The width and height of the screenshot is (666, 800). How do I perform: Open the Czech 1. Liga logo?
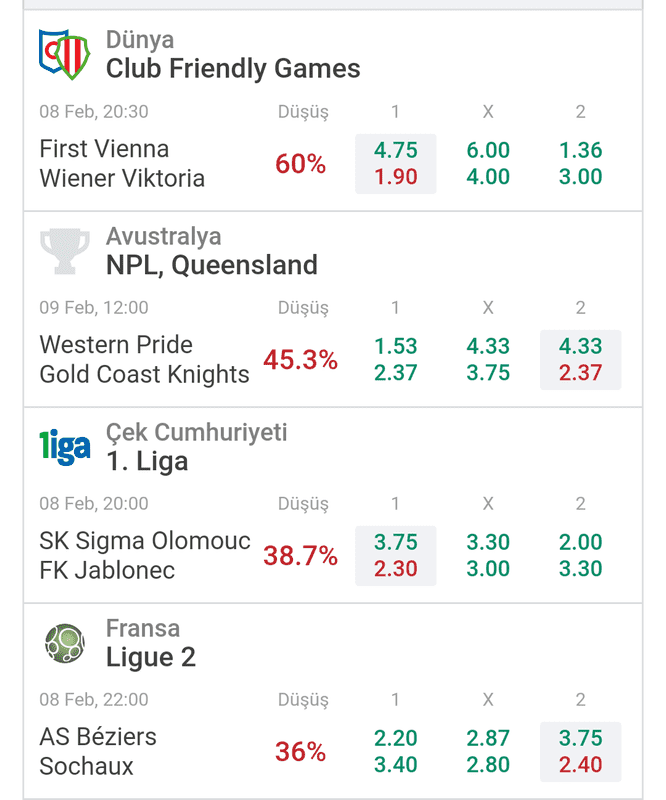tap(65, 447)
